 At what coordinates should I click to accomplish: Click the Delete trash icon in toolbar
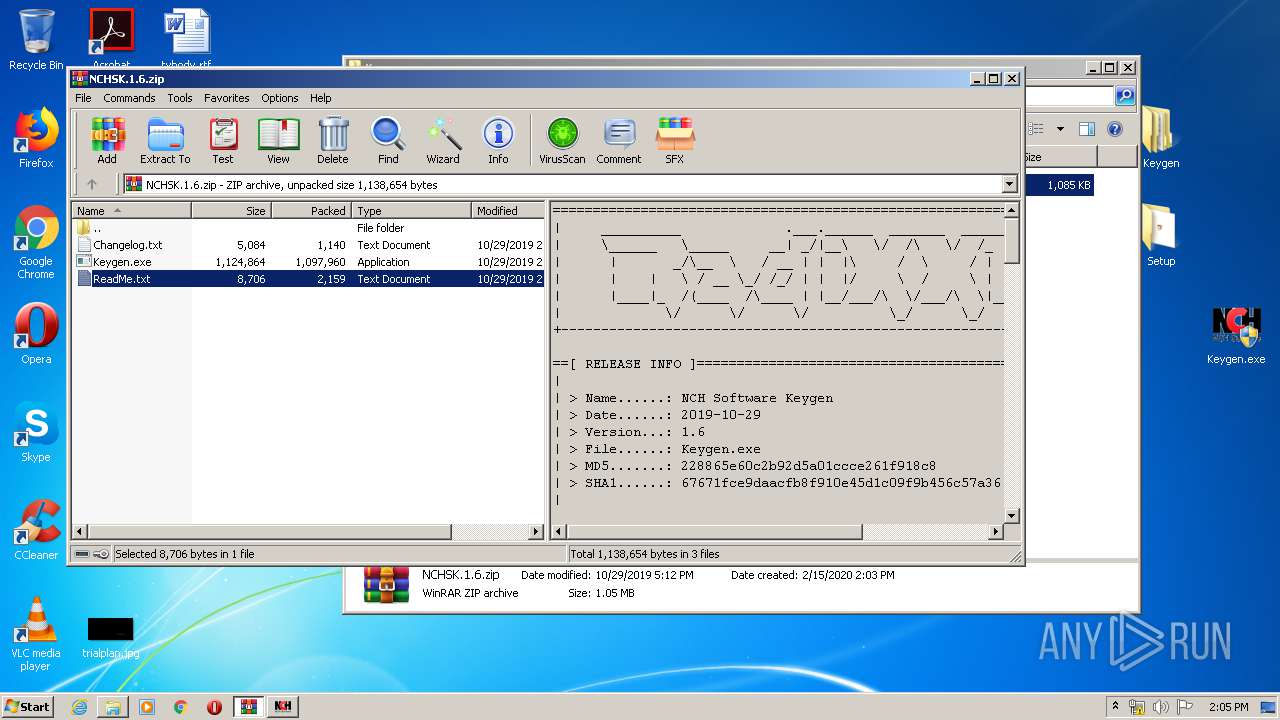[x=333, y=141]
